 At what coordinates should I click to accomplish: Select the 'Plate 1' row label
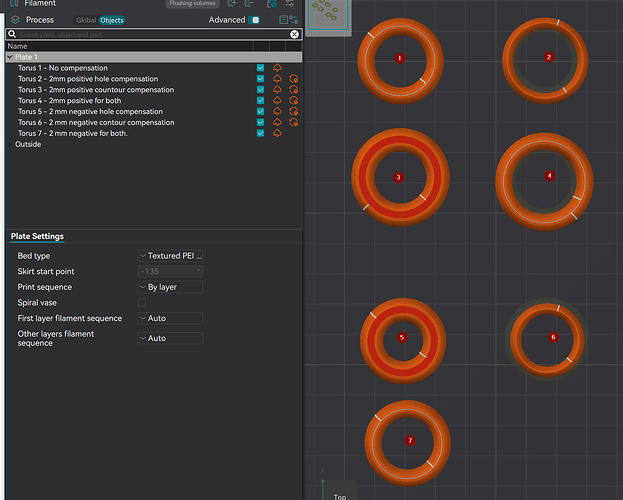click(26, 57)
